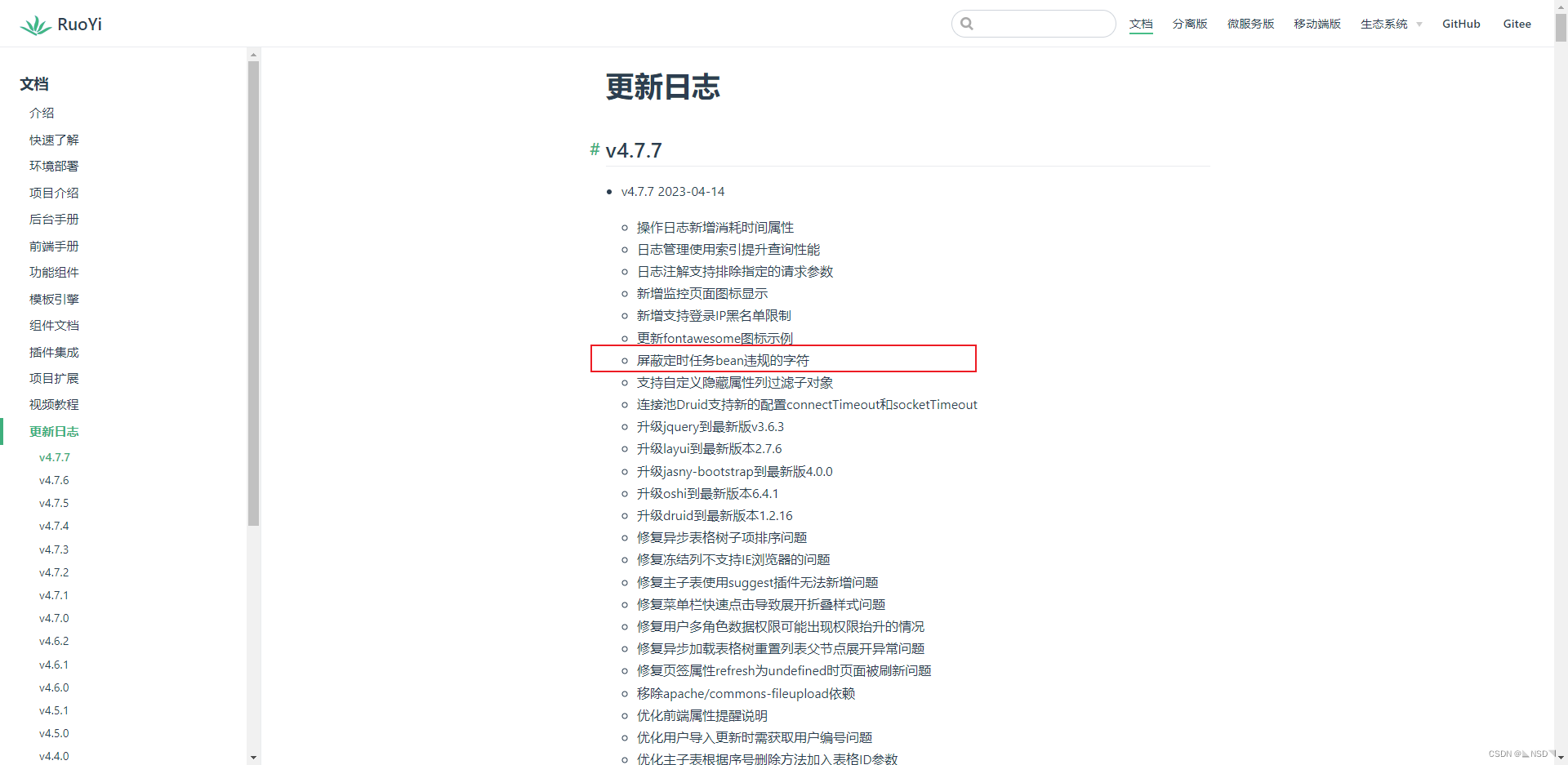Viewport: 1568px width, 765px height.
Task: Select 快速了解 in the sidebar
Action: coord(54,140)
